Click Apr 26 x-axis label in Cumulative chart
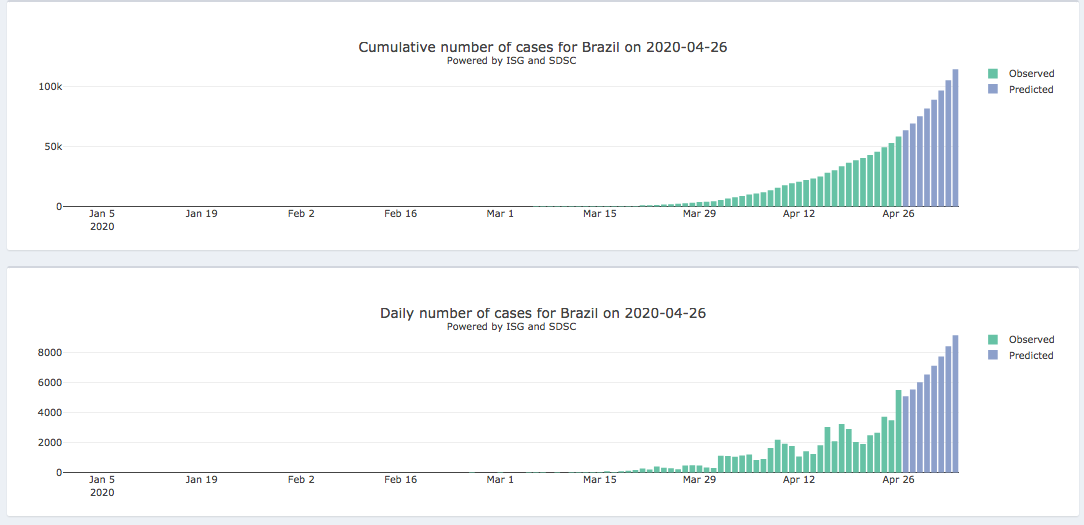 click(898, 214)
